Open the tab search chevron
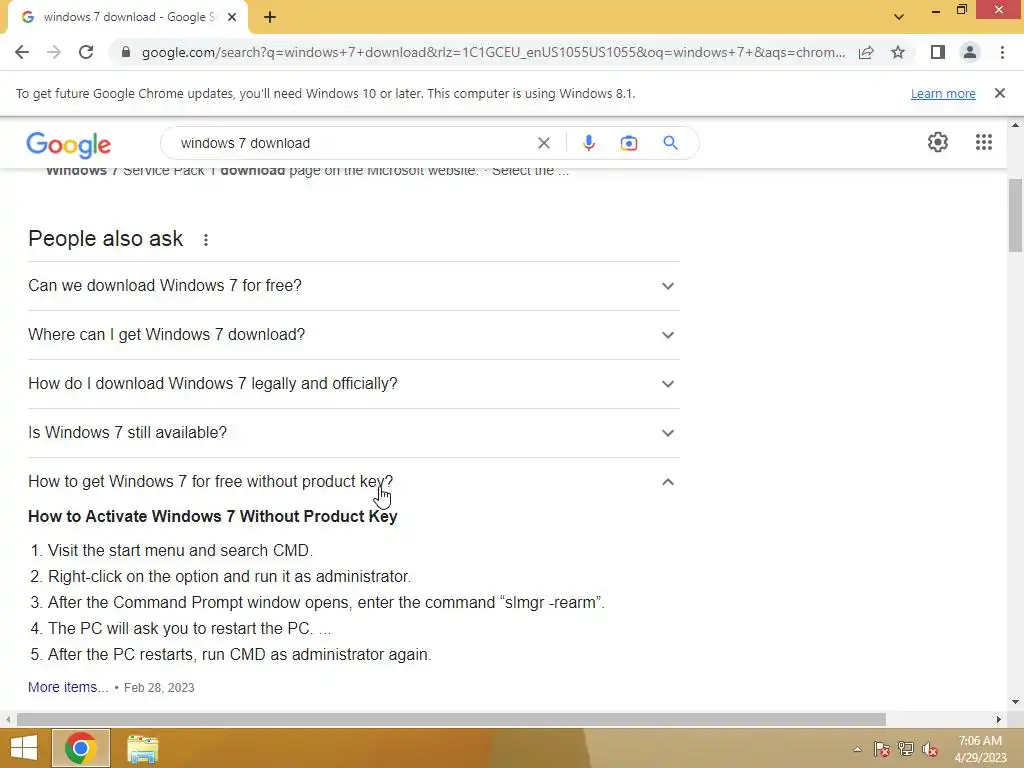The image size is (1024, 768). tap(899, 17)
